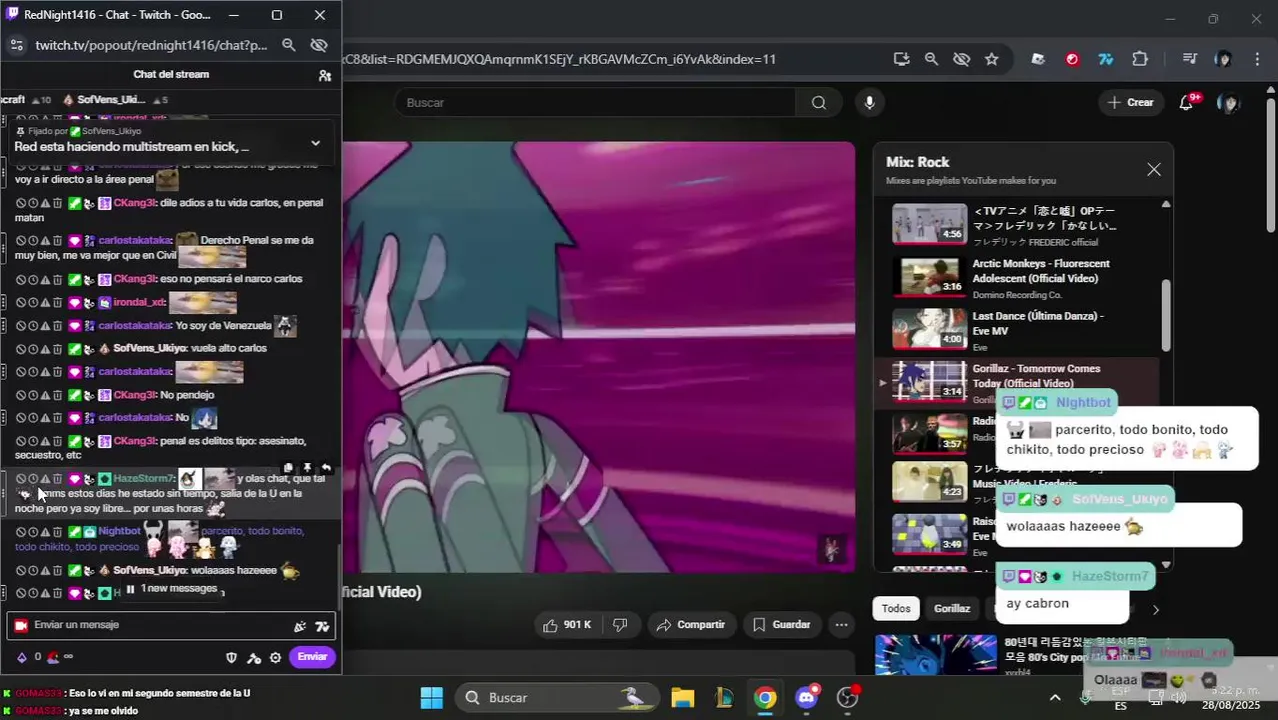Open the YouTube Crear menu
This screenshot has height=720, width=1278.
click(x=1131, y=103)
